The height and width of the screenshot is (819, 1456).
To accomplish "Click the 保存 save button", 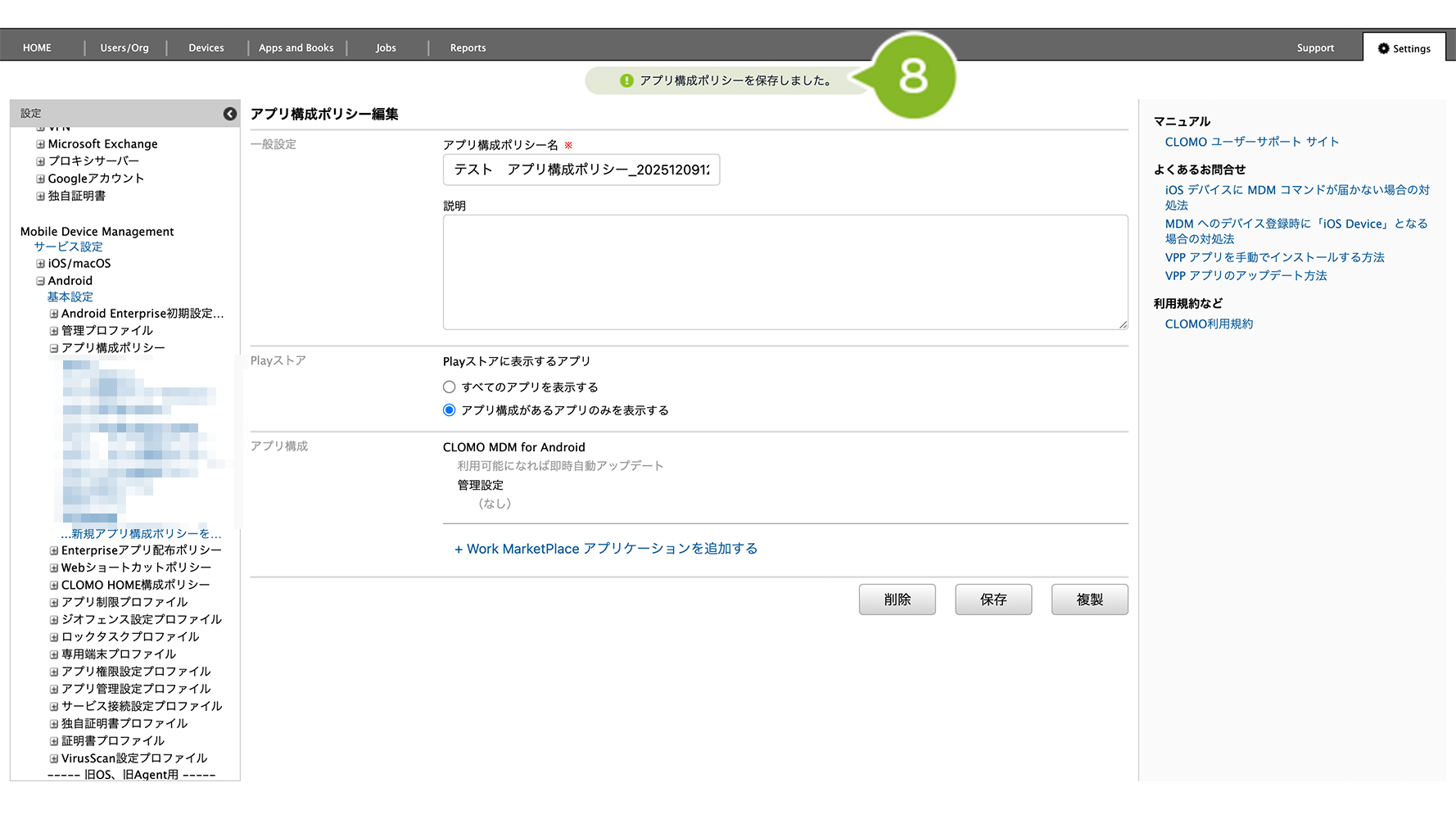I will point(993,600).
